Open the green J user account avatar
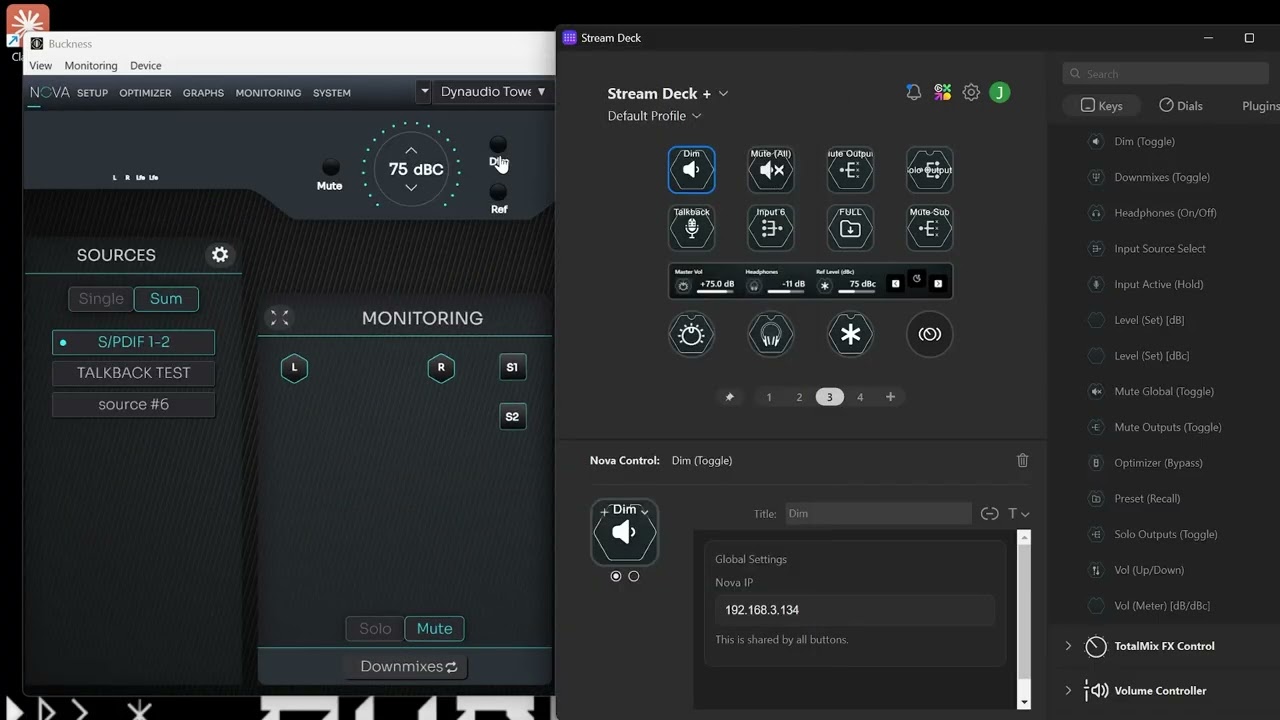Image resolution: width=1280 pixels, height=720 pixels. click(999, 92)
